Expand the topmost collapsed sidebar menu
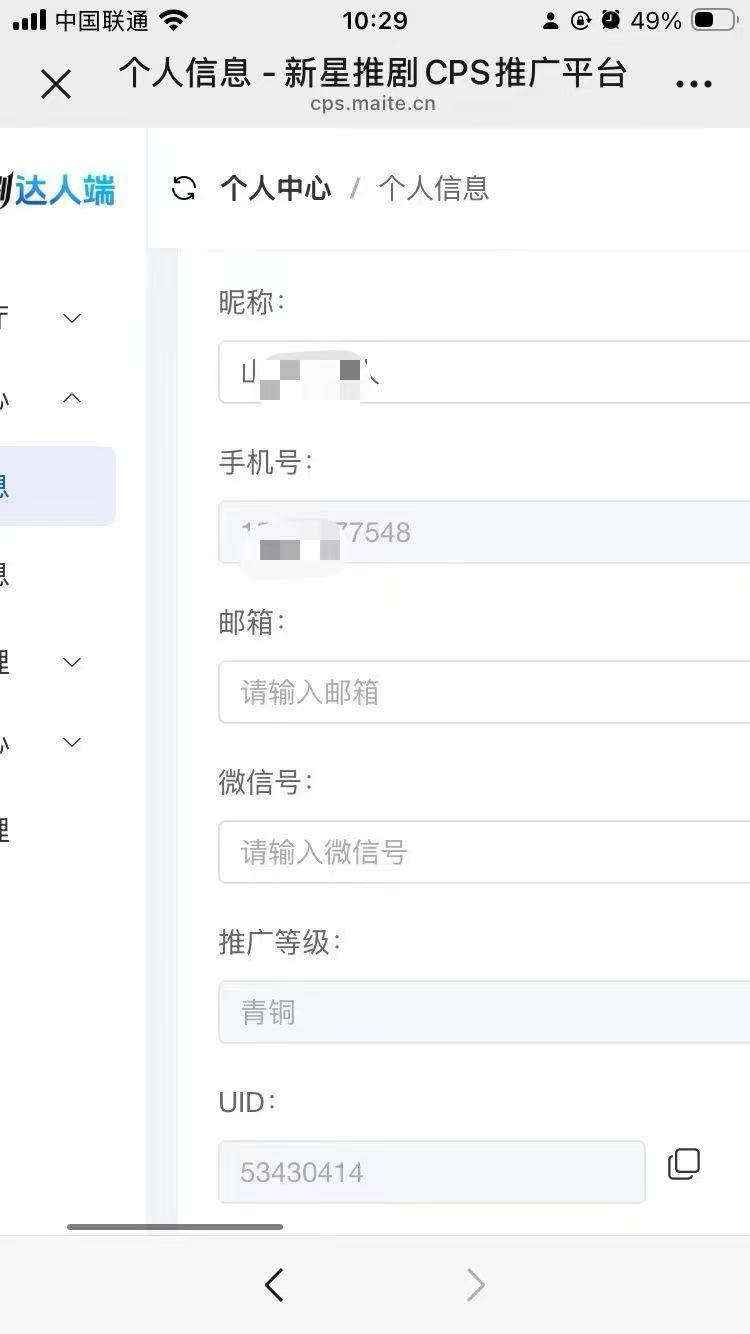The height and width of the screenshot is (1334, 750). tap(71, 317)
